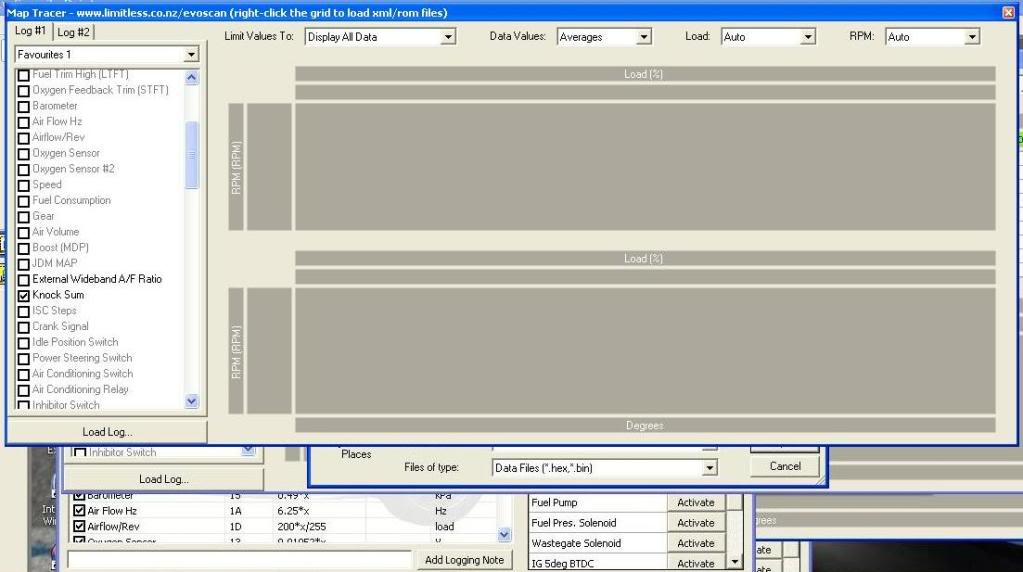Select Places in the file dialog
1023x572 pixels.
point(356,454)
